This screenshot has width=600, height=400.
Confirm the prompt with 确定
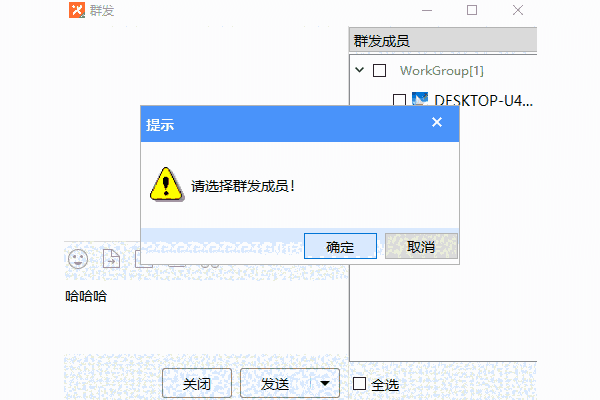(340, 246)
